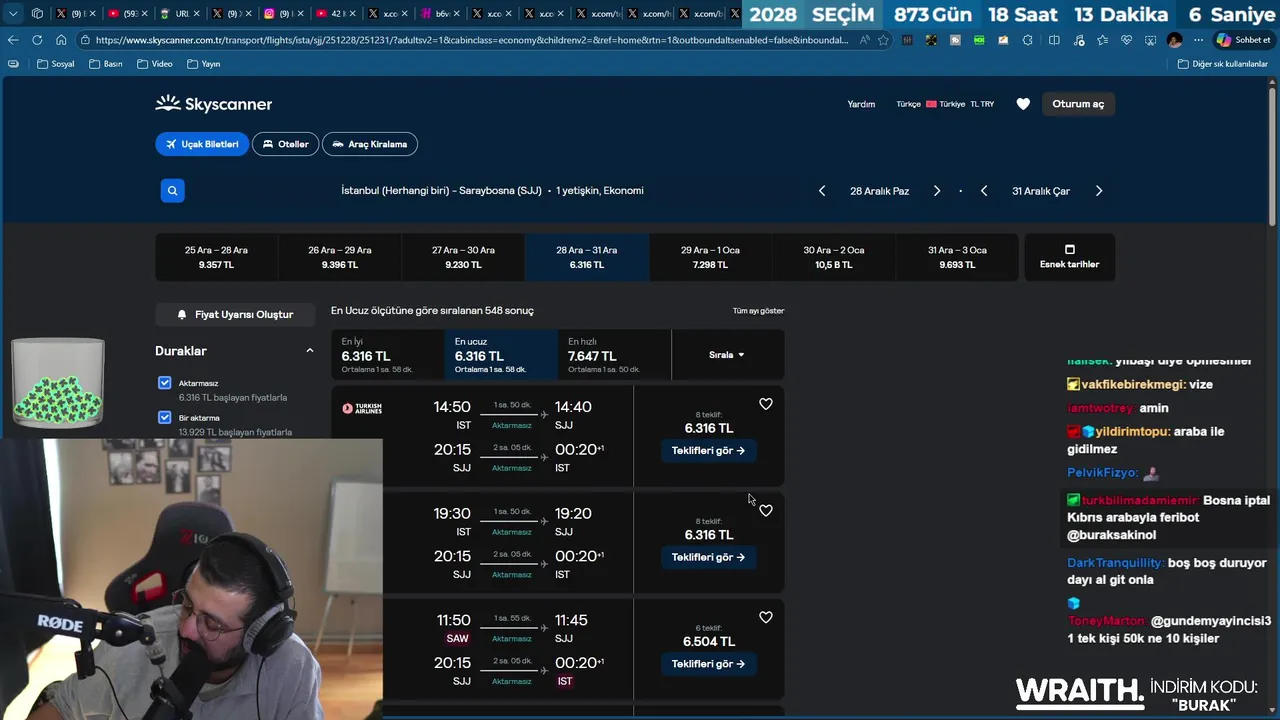The image size is (1280, 720).
Task: Select the Uçak Biletleri tab
Action: tap(202, 144)
